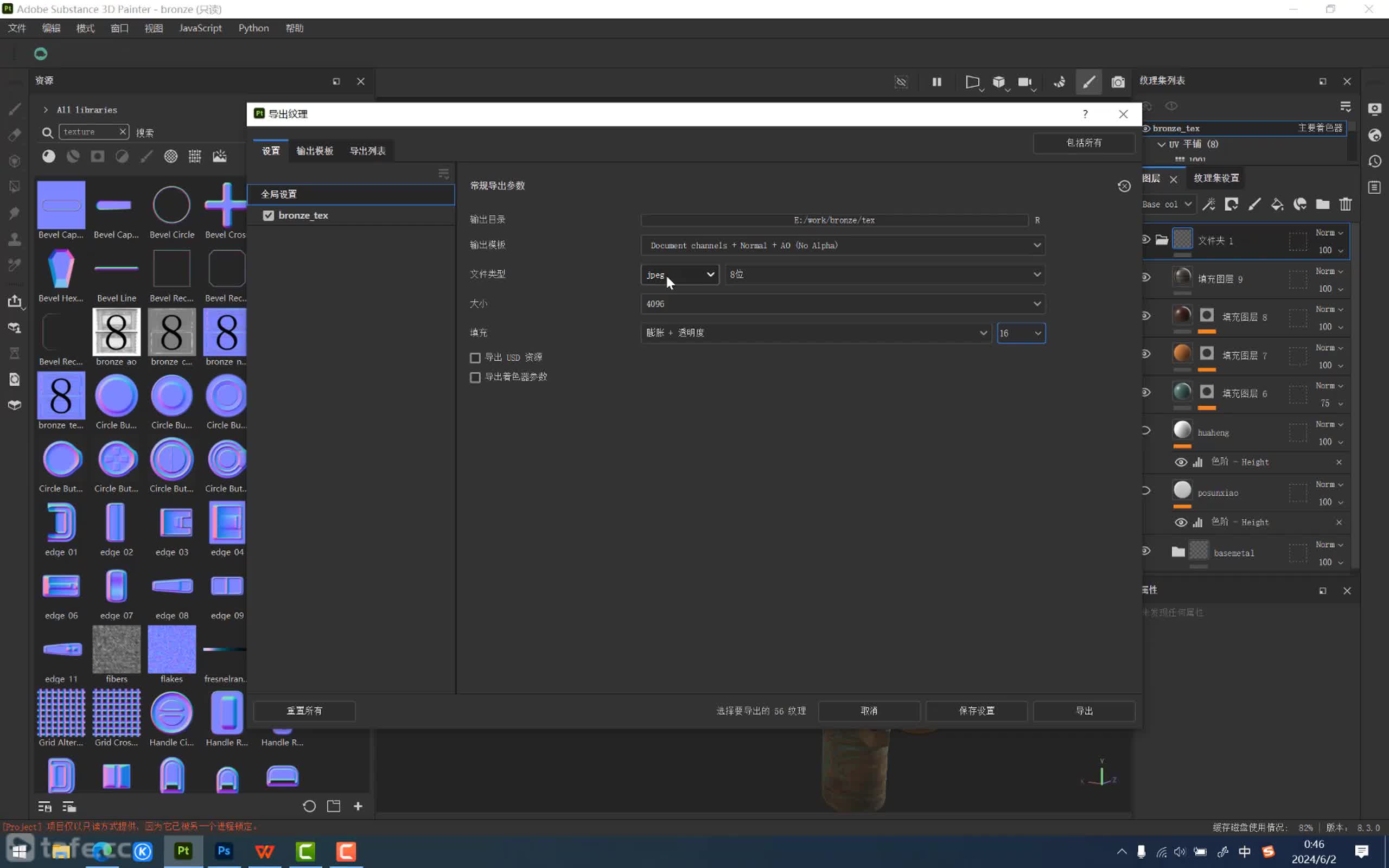The image size is (1389, 868).
Task: Click the 导出 button
Action: 1084,711
